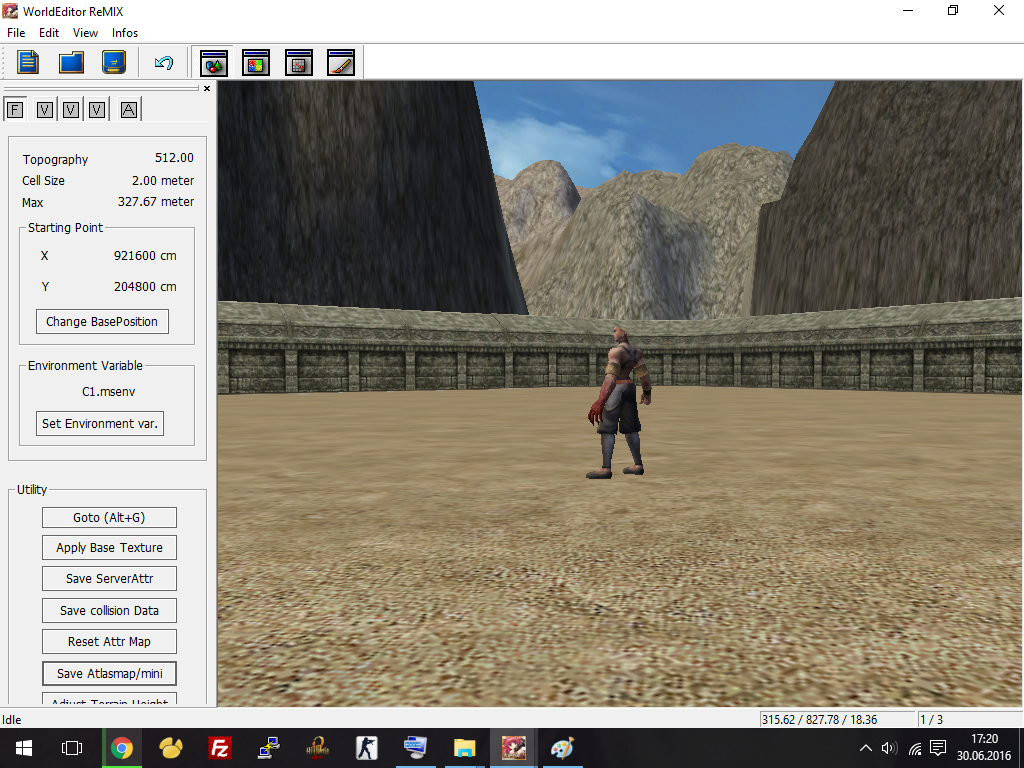Screen dimensions: 1024x768
Task: Click the Max value 327.67 meter
Action: click(x=155, y=202)
